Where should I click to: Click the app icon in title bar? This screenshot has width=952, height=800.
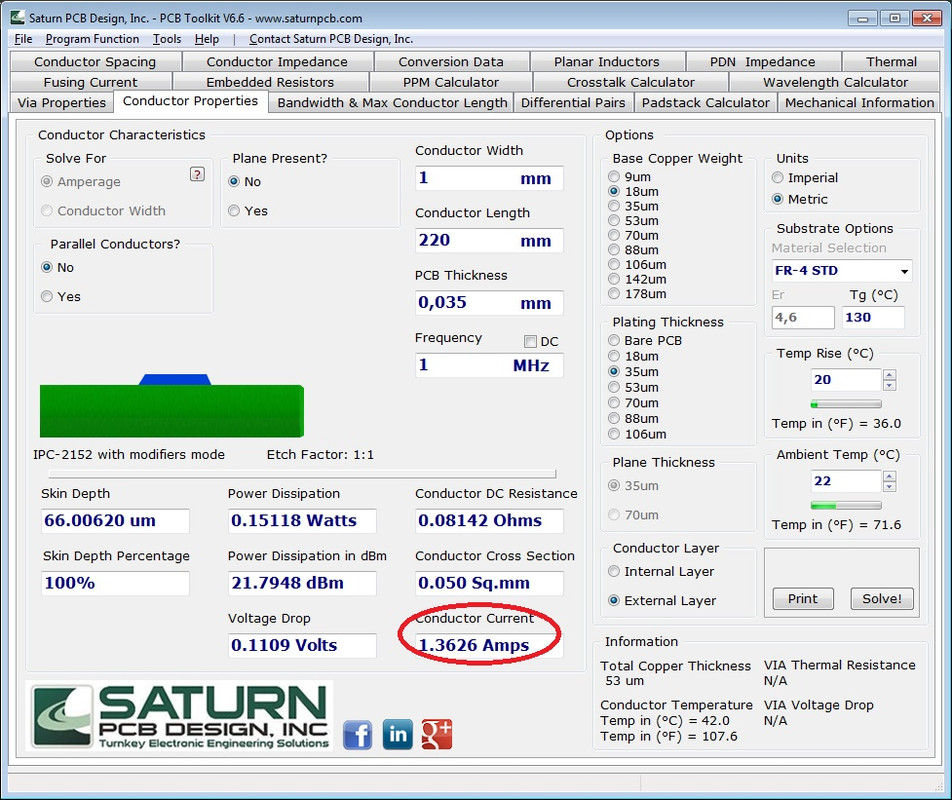click(18, 18)
